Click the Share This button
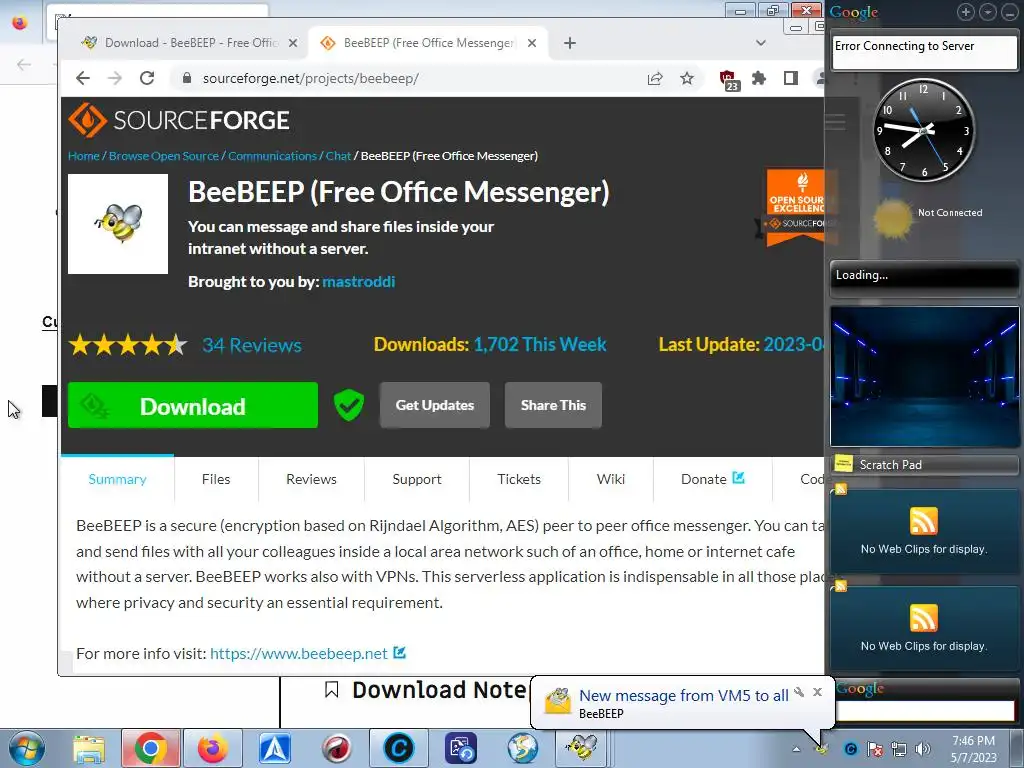Viewport: 1024px width, 768px height. click(x=553, y=406)
